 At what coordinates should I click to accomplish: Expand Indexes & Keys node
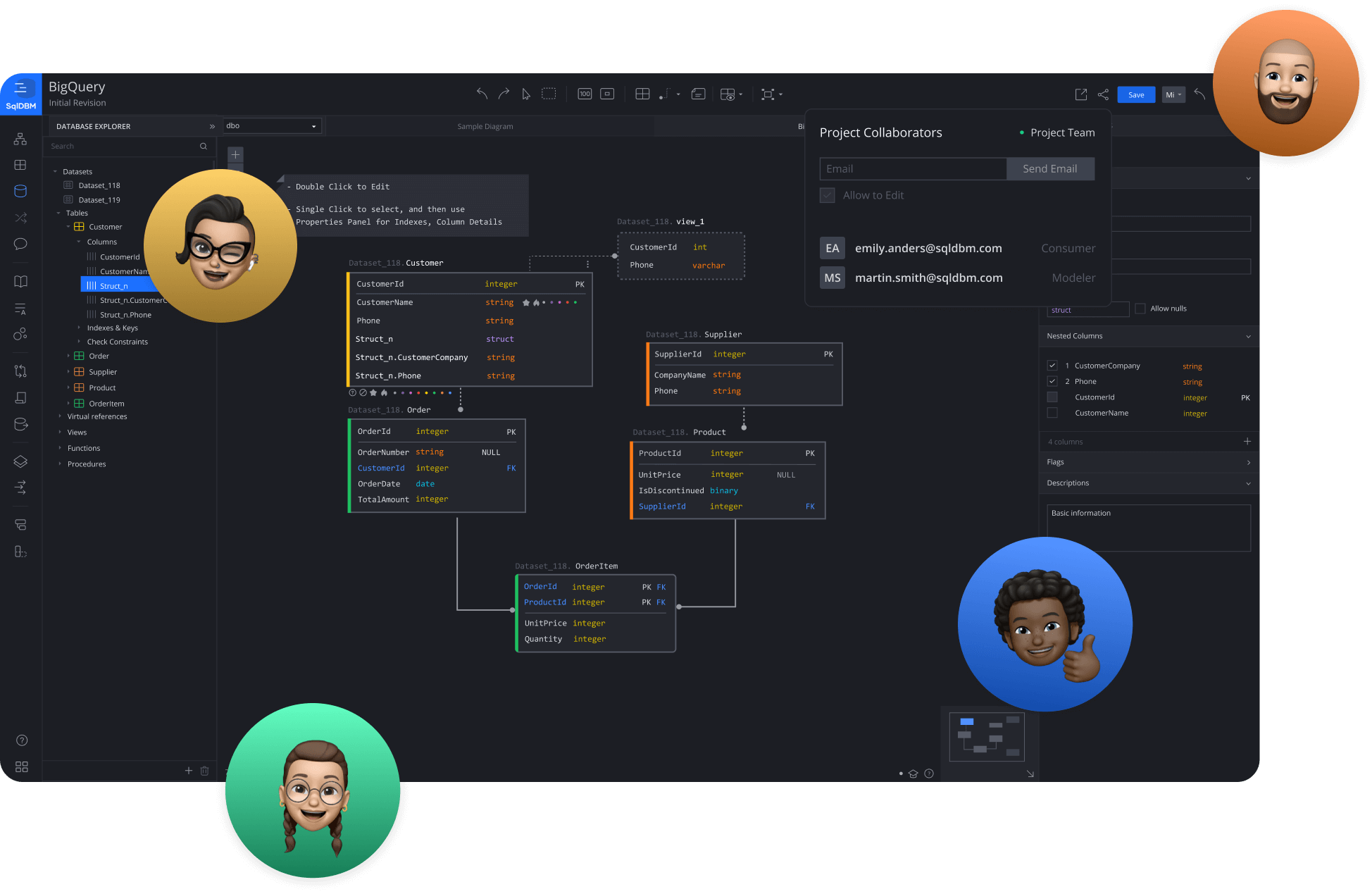pyautogui.click(x=79, y=328)
